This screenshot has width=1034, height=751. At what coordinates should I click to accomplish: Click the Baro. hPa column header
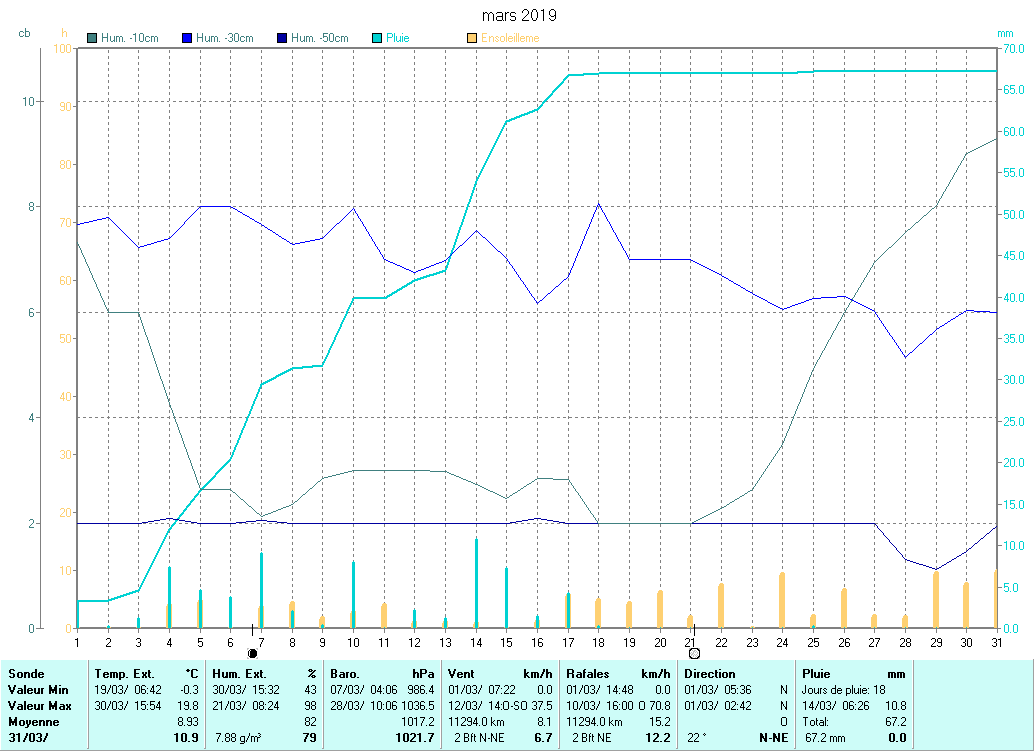[381, 674]
